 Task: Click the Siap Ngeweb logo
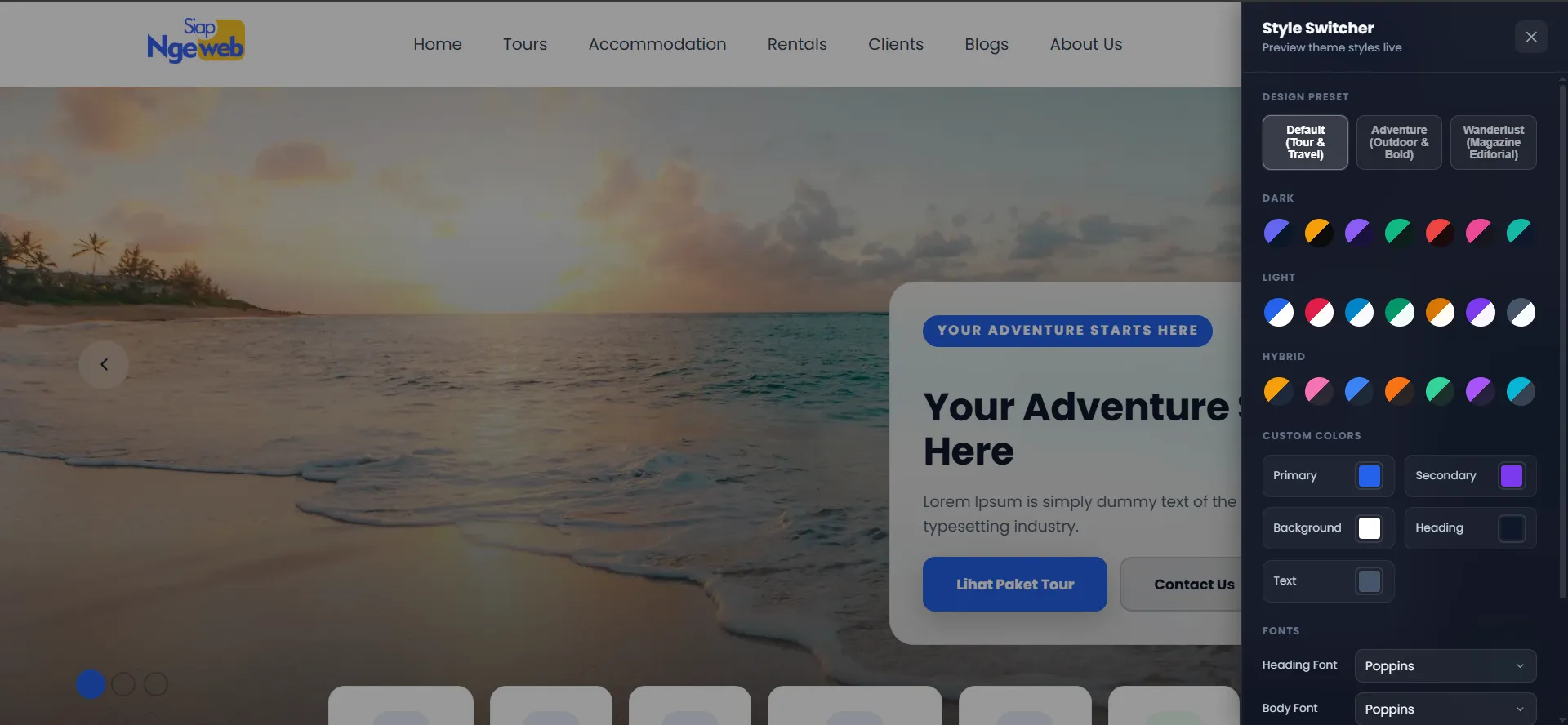click(196, 41)
